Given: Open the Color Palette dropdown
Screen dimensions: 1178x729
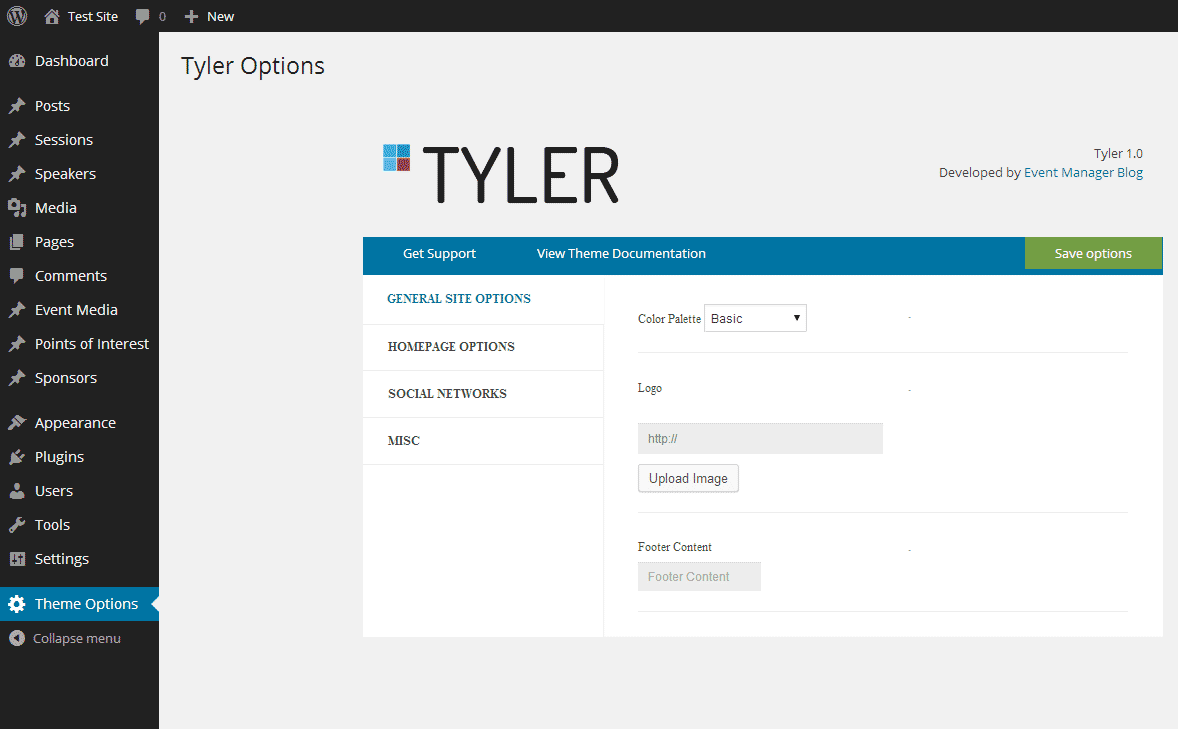Looking at the screenshot, I should (755, 318).
